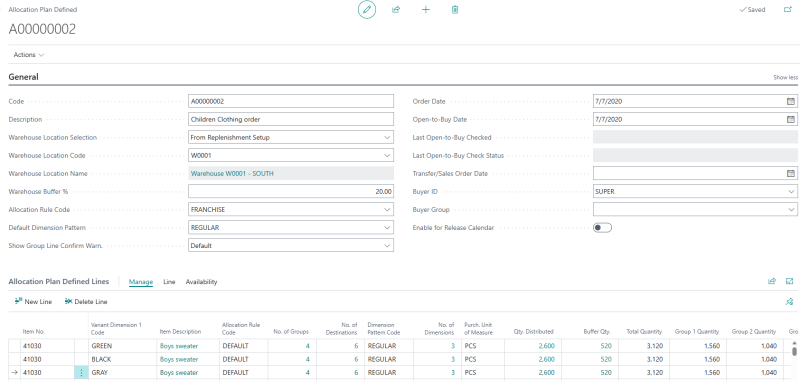Click the edit pencil icon
The height and width of the screenshot is (381, 800).
pyautogui.click(x=366, y=10)
